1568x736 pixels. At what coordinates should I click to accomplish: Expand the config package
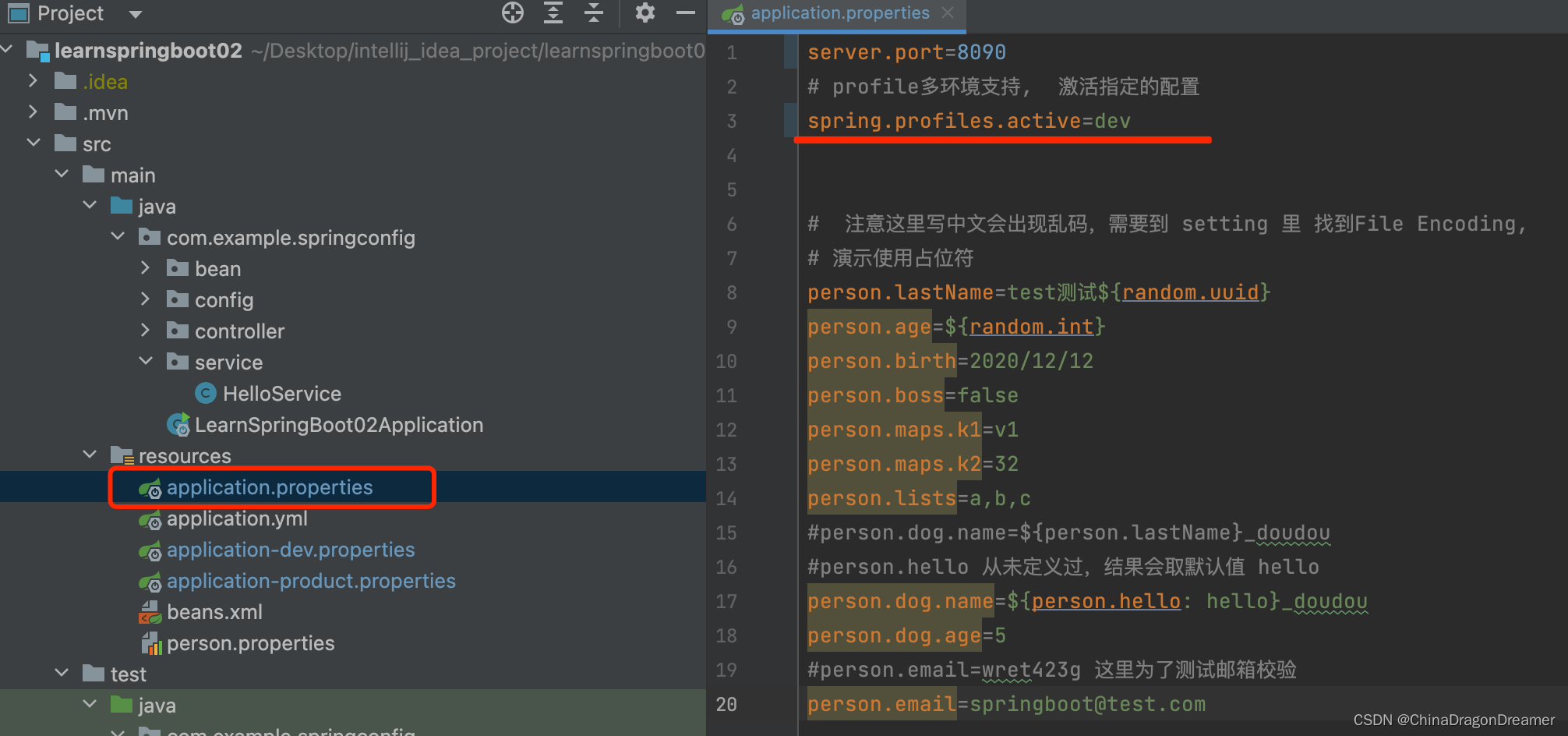pos(145,299)
